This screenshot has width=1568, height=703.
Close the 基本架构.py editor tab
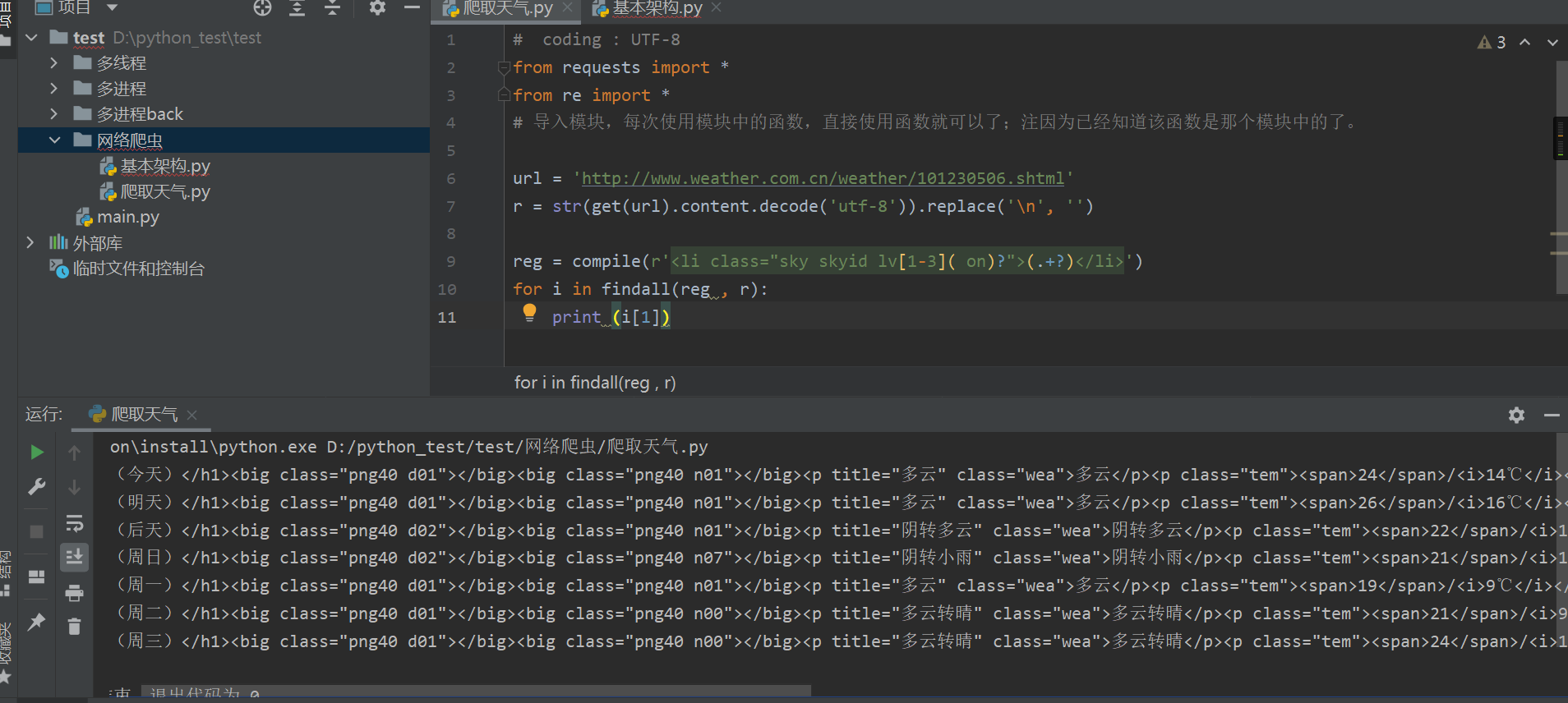pos(716,8)
